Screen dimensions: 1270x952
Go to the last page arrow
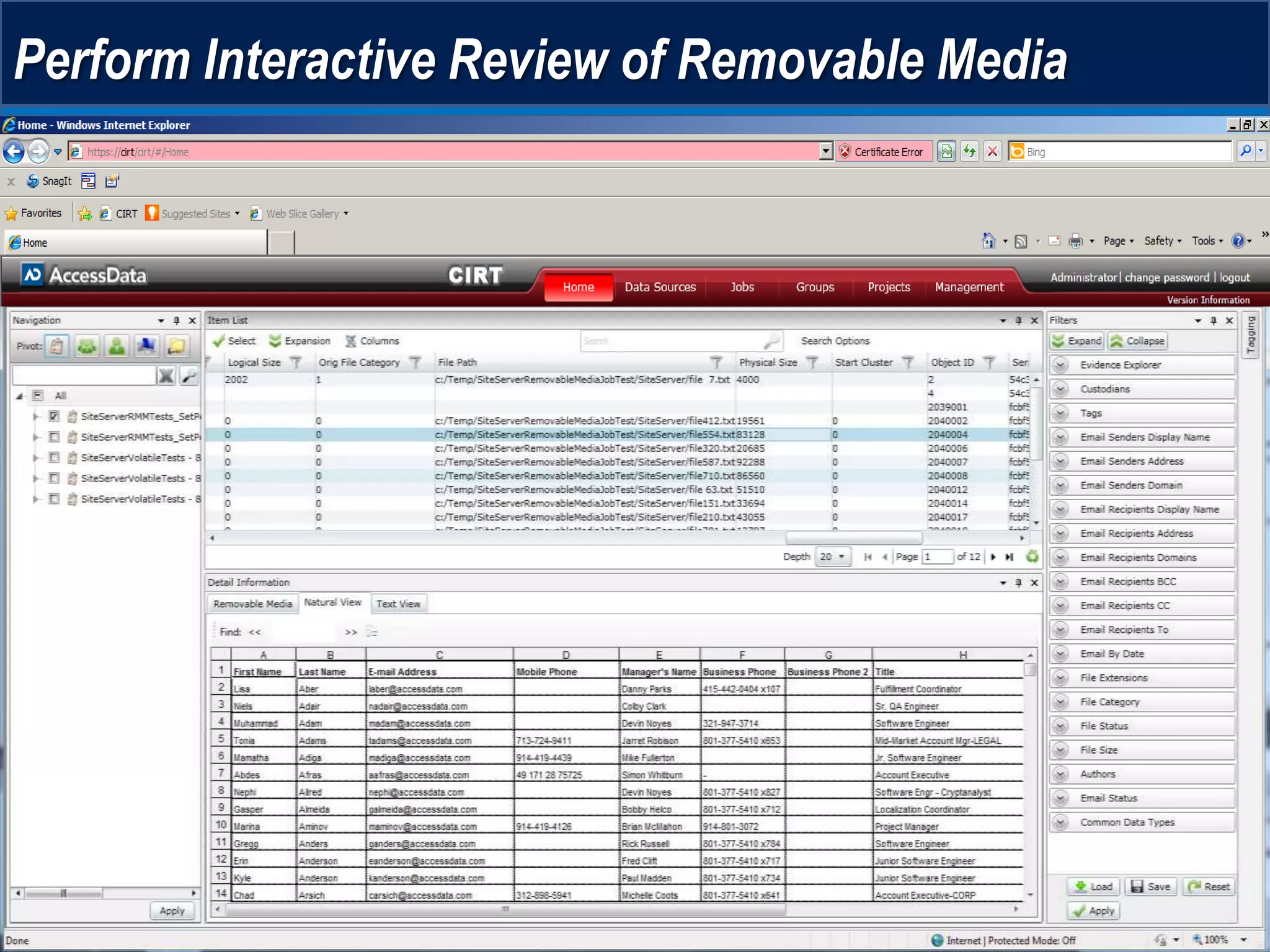point(1010,557)
